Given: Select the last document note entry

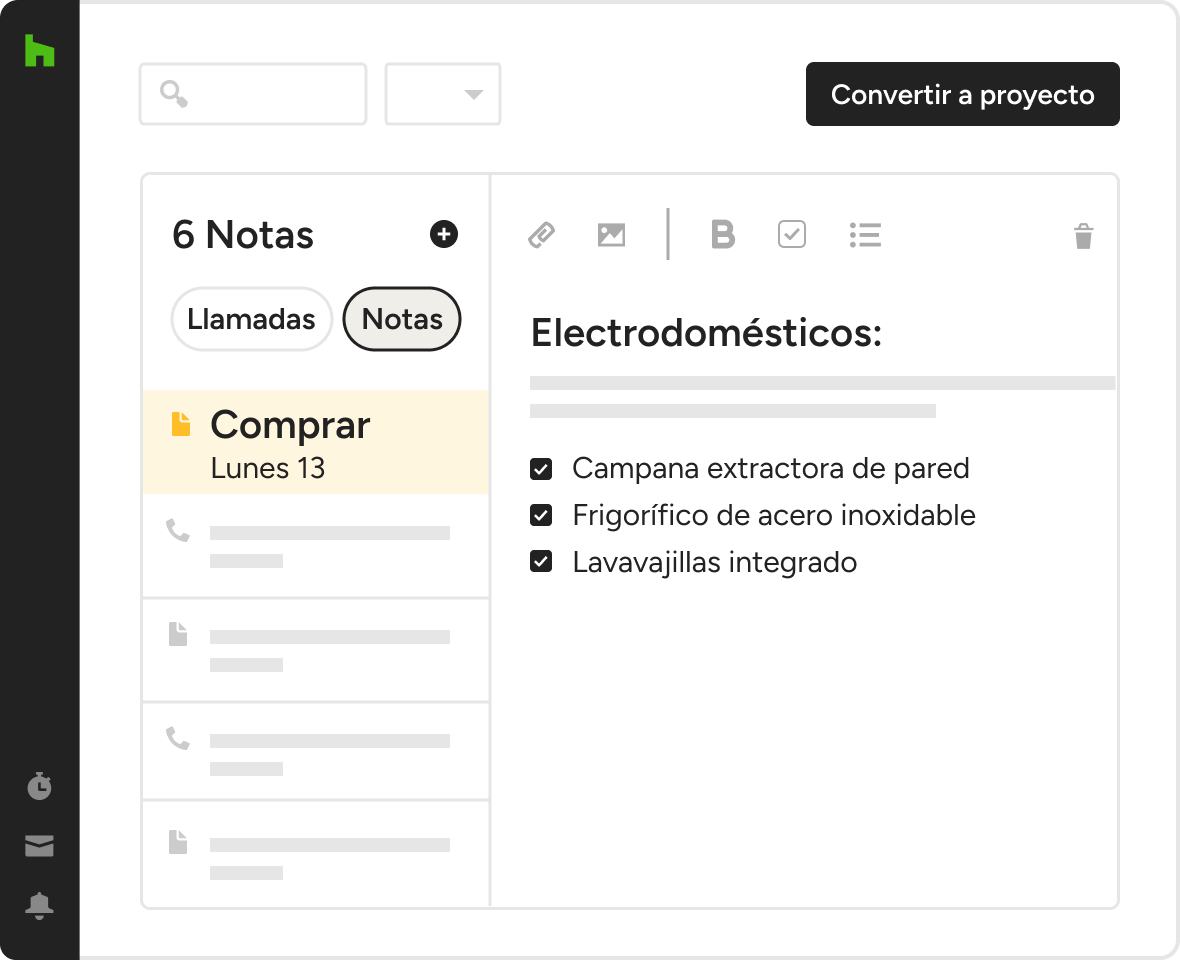Looking at the screenshot, I should pos(316,854).
